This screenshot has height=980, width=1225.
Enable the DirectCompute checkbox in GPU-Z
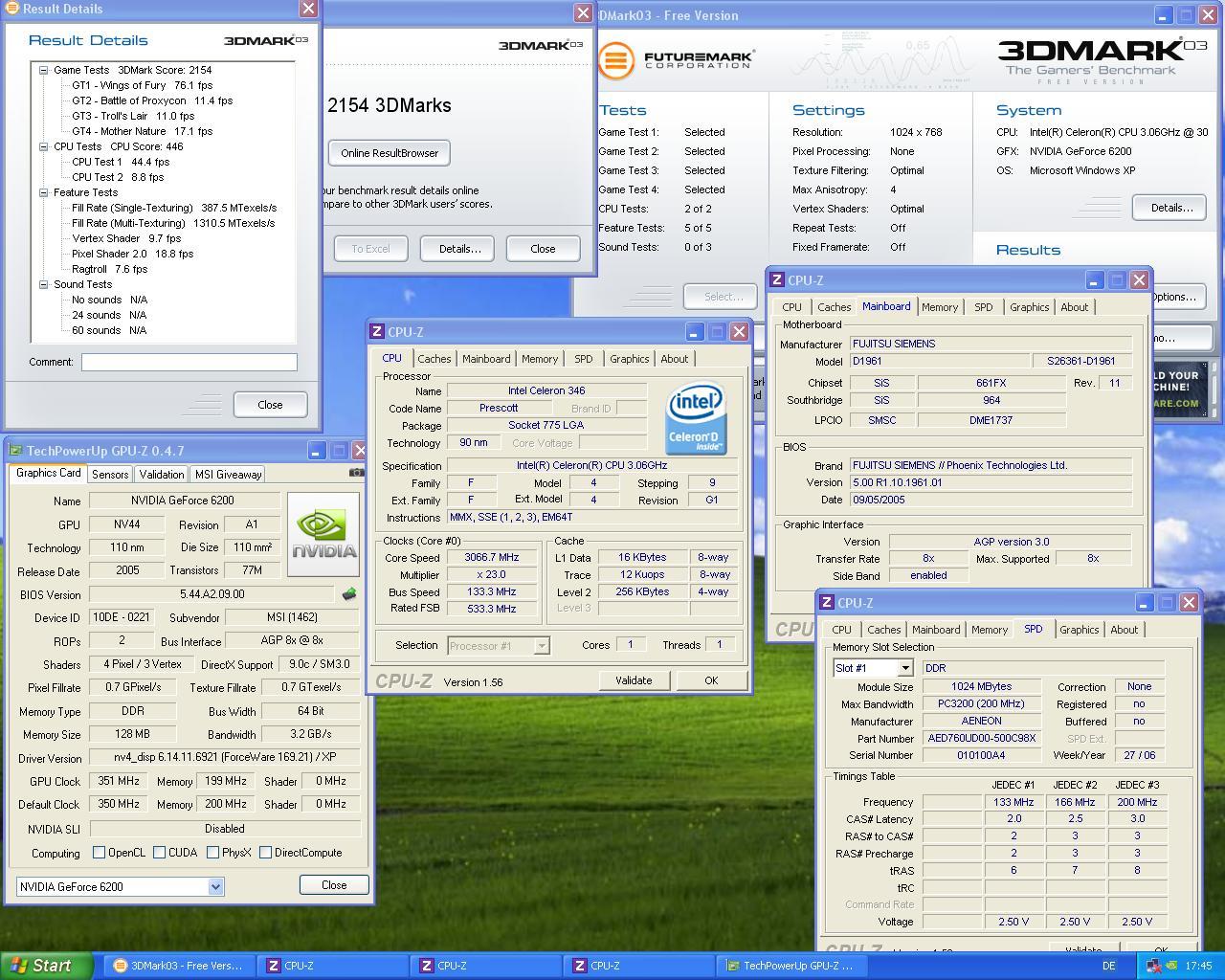tap(265, 853)
